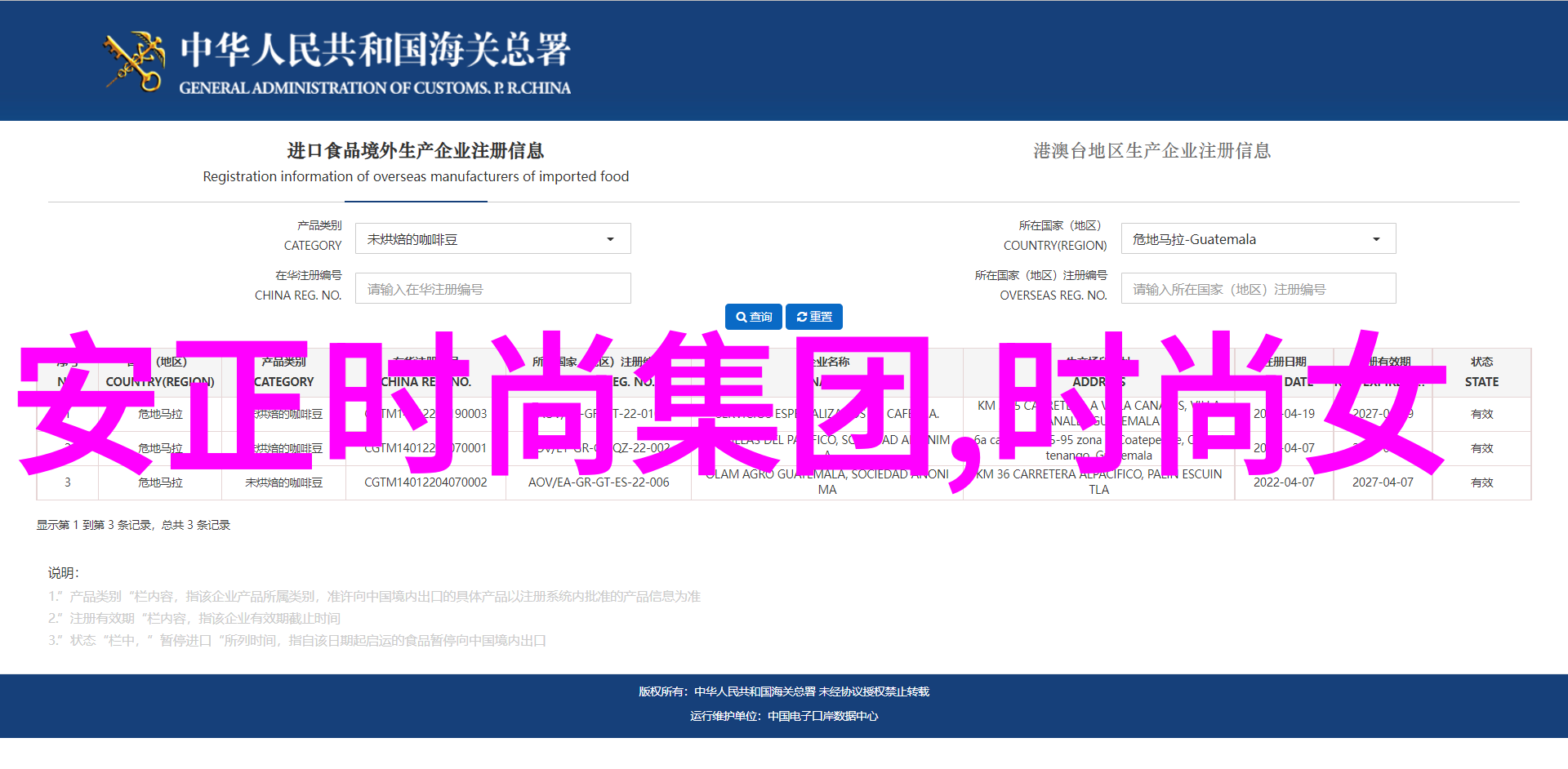
Task: Click the 版权所有 copyright footer line
Action: tap(784, 691)
